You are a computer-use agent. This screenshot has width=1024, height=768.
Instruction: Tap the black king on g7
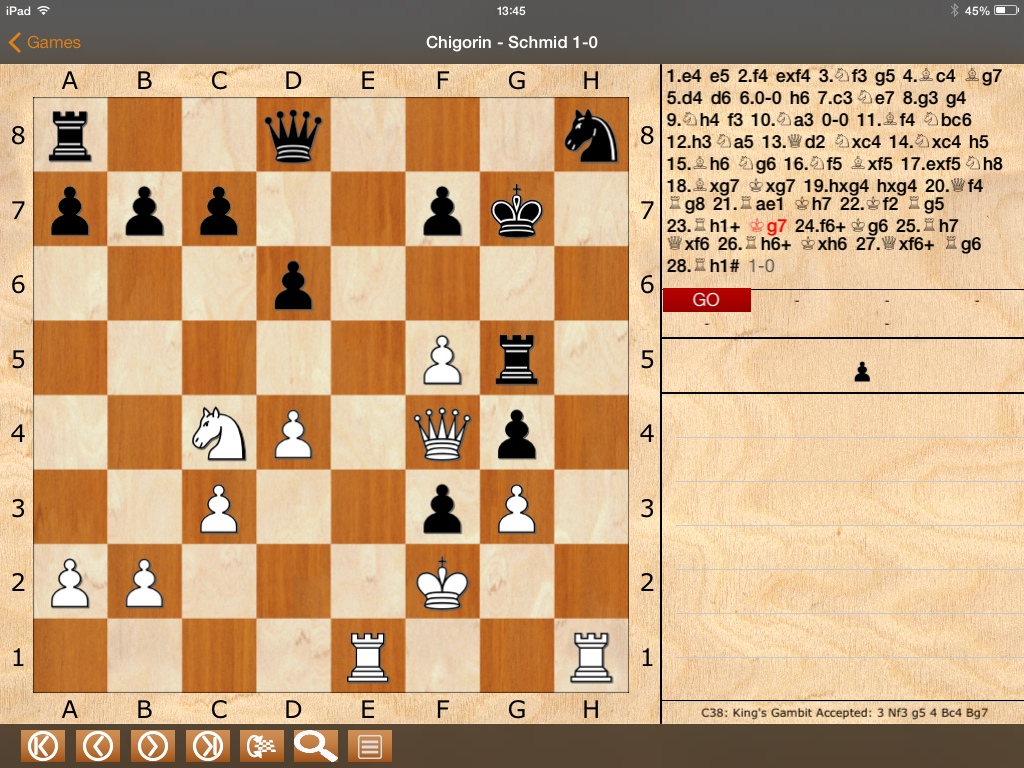click(x=517, y=210)
